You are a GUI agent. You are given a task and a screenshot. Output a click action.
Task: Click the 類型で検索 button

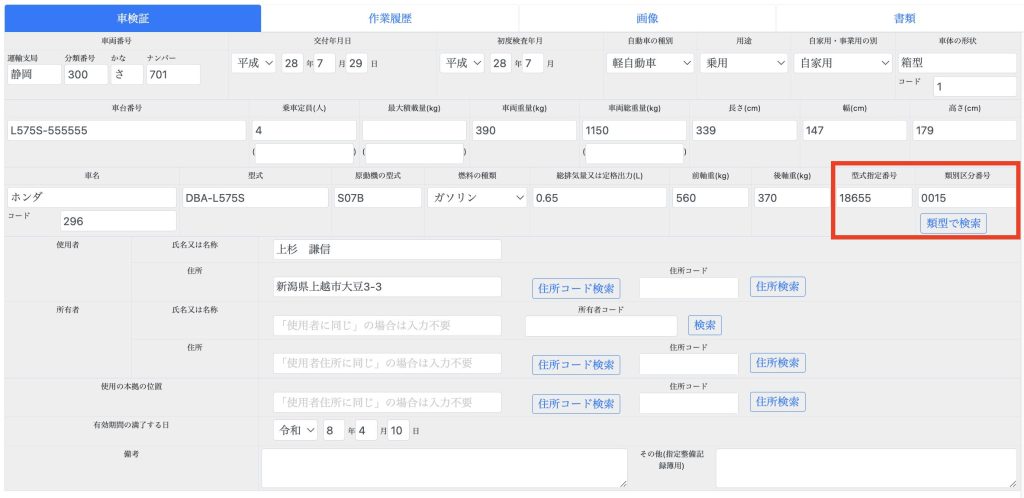[953, 223]
